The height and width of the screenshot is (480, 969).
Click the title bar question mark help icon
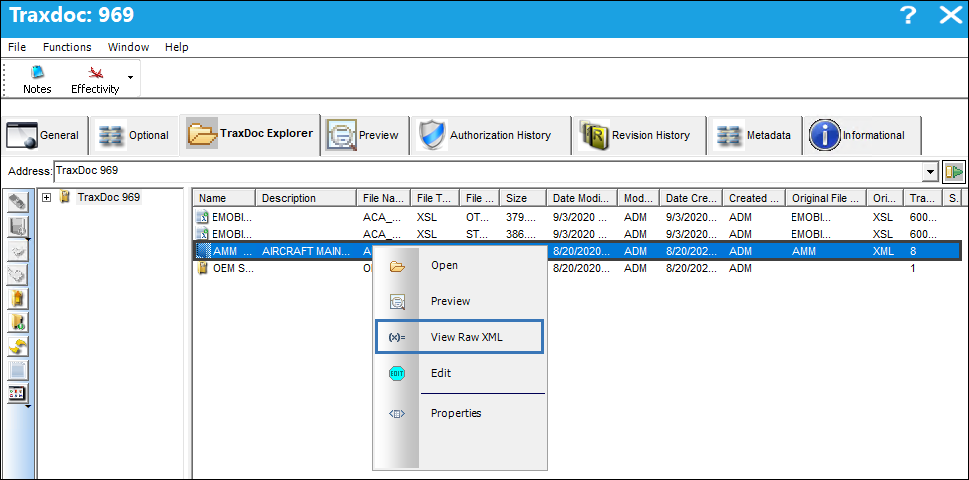(908, 15)
